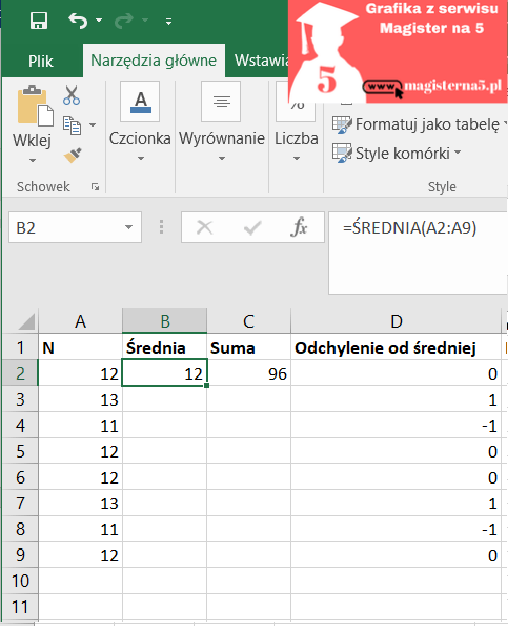This screenshot has height=626, width=508.
Task: Expand the Wyrównanie alignment group
Action: [222, 122]
